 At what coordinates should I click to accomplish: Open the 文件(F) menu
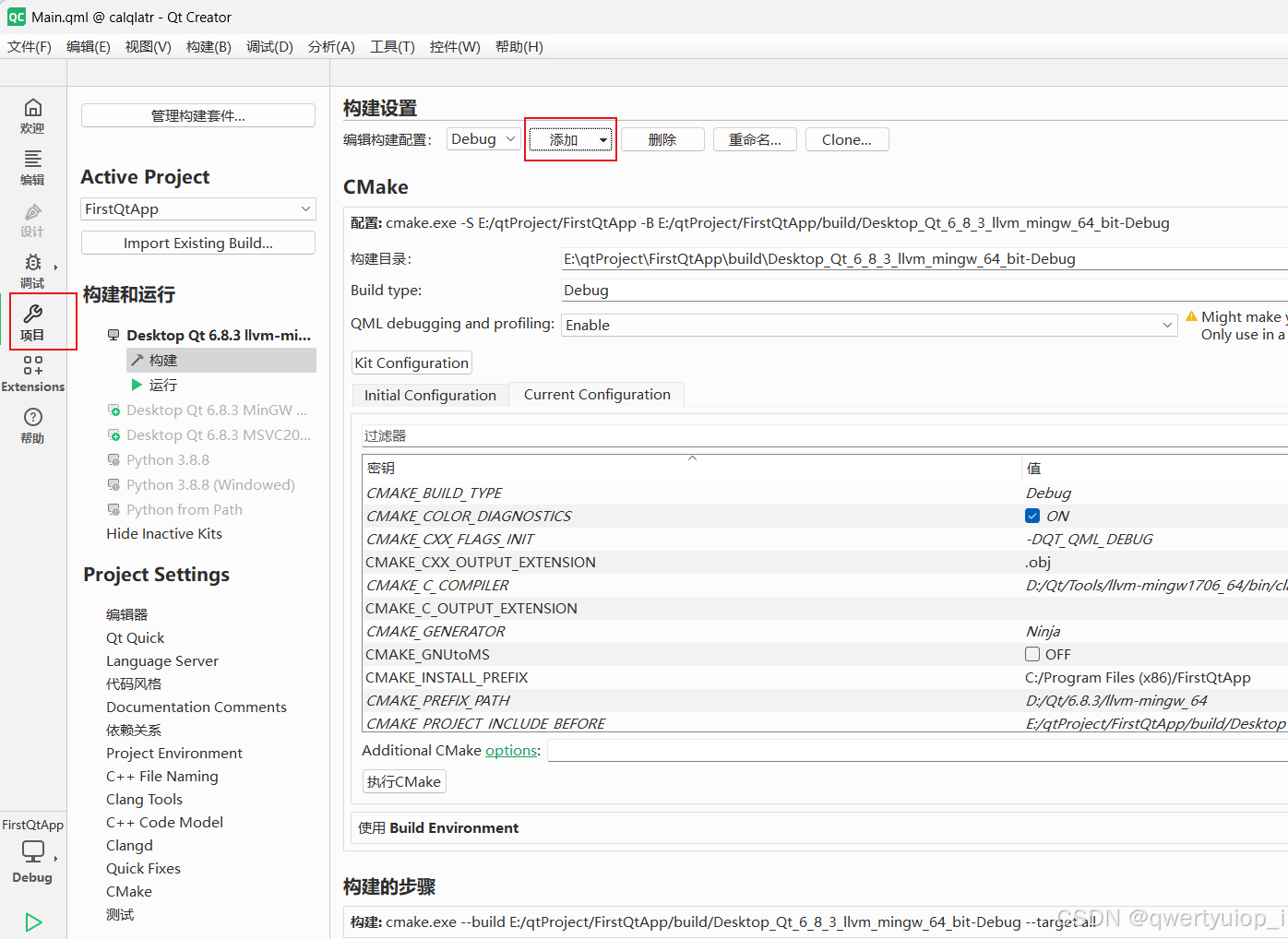(30, 46)
